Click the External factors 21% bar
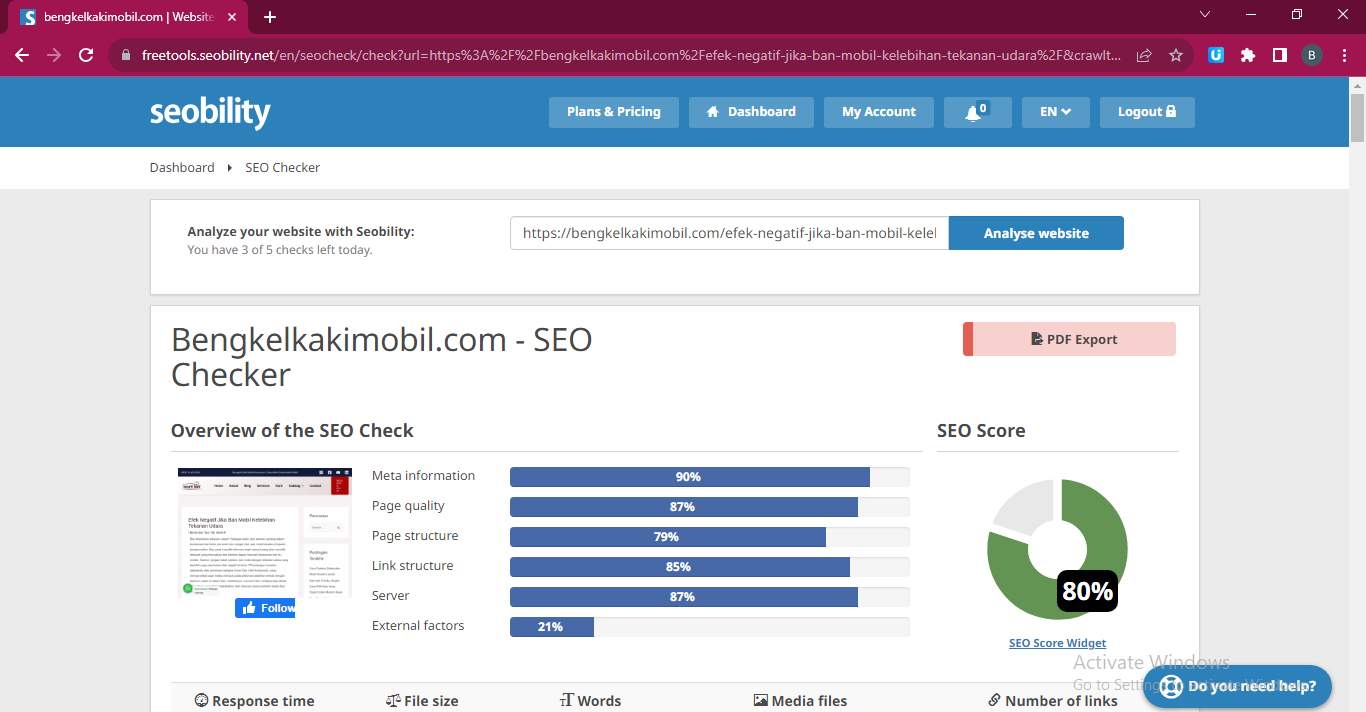This screenshot has height=712, width=1366. (709, 627)
